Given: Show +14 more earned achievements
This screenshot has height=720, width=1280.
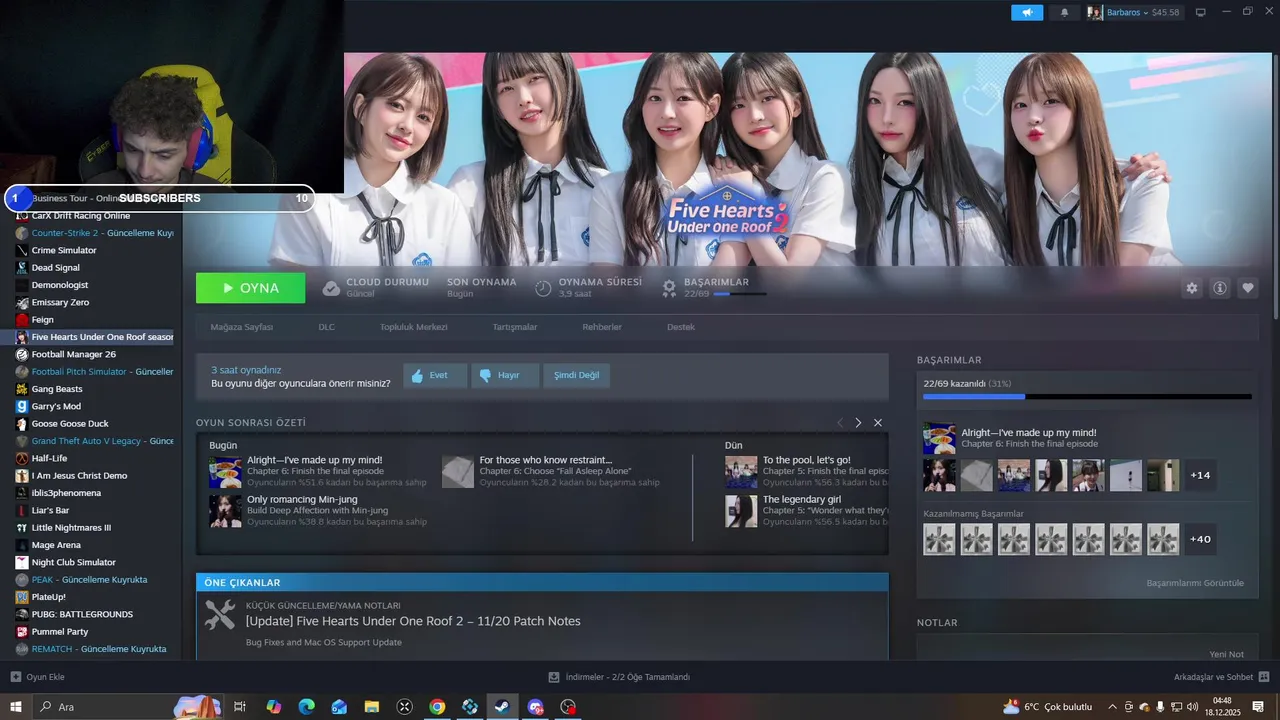Looking at the screenshot, I should click(x=1200, y=475).
